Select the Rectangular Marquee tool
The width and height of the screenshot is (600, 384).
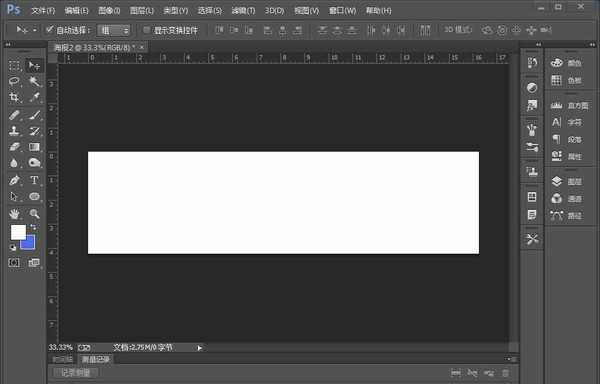[x=14, y=65]
